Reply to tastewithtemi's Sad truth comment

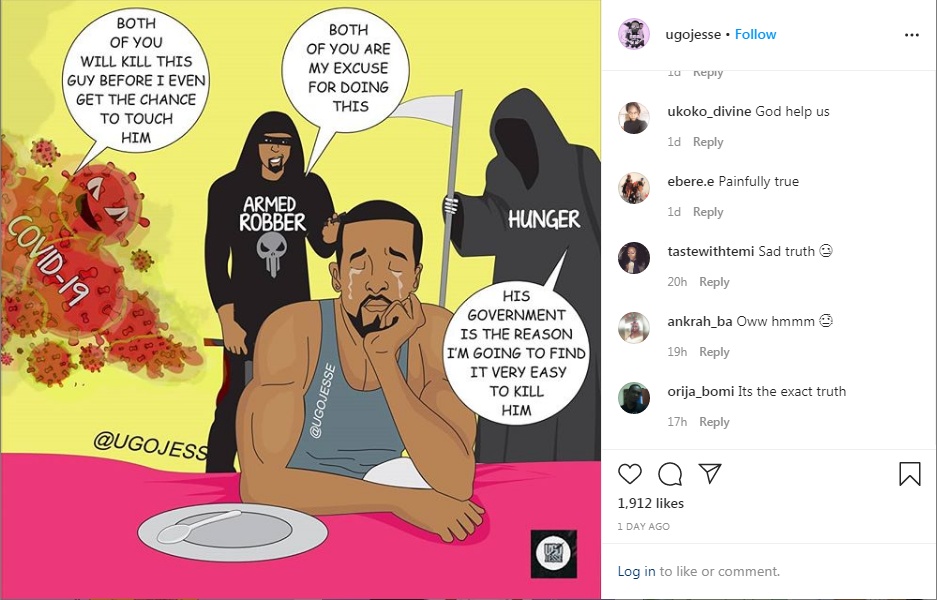pos(715,282)
